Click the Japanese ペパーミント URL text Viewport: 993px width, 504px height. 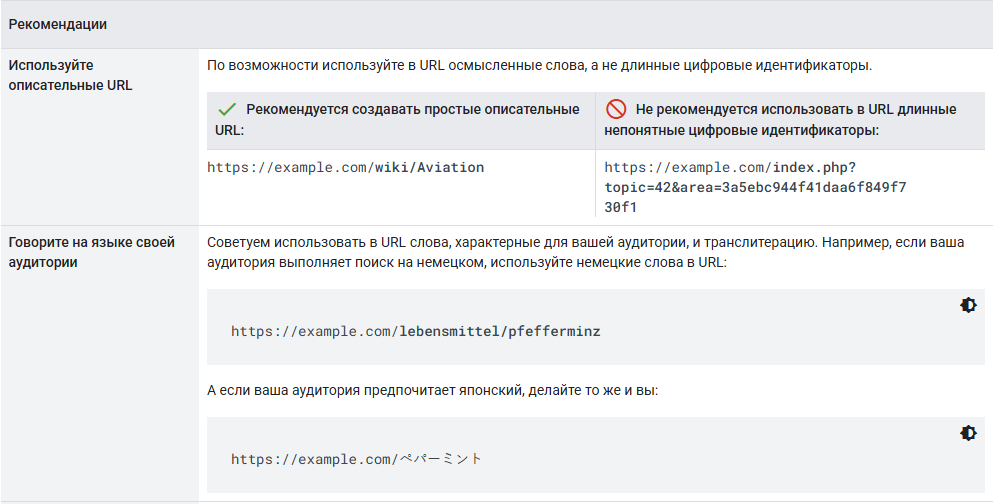356,459
